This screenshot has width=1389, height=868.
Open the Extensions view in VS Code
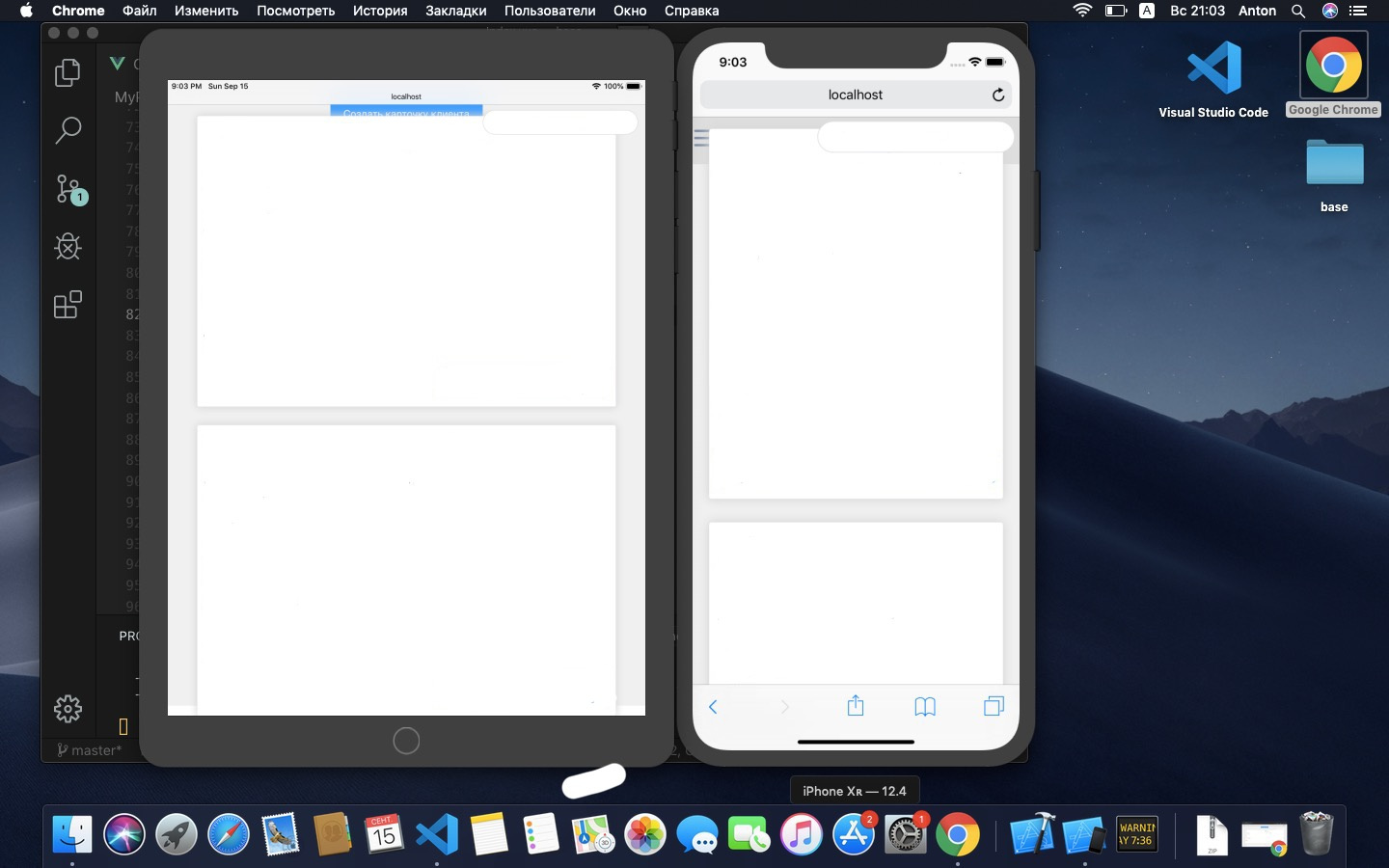(68, 305)
